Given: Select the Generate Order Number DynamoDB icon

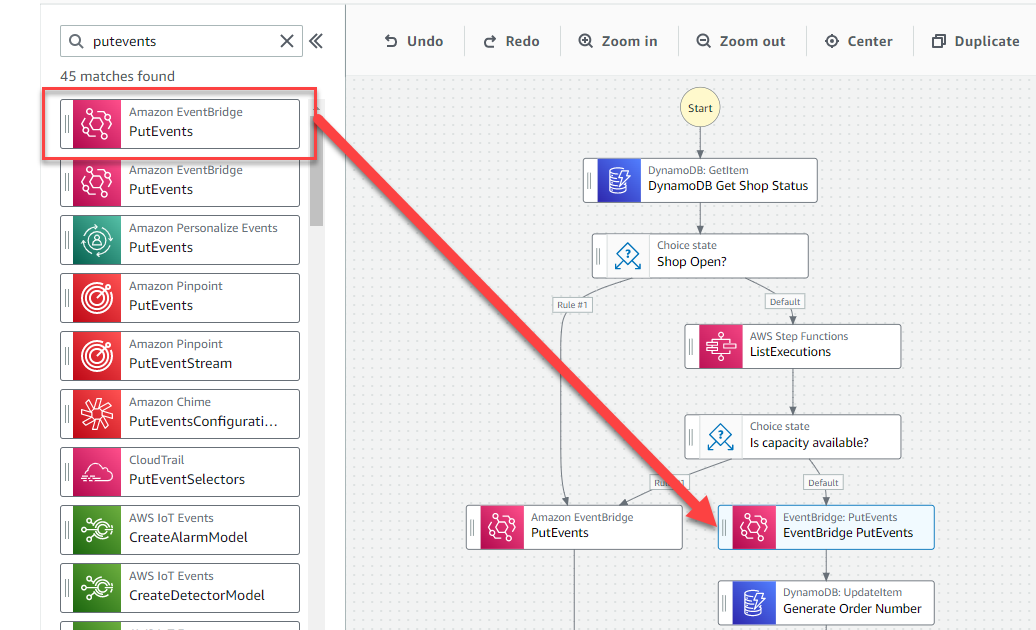Looking at the screenshot, I should coord(754,603).
